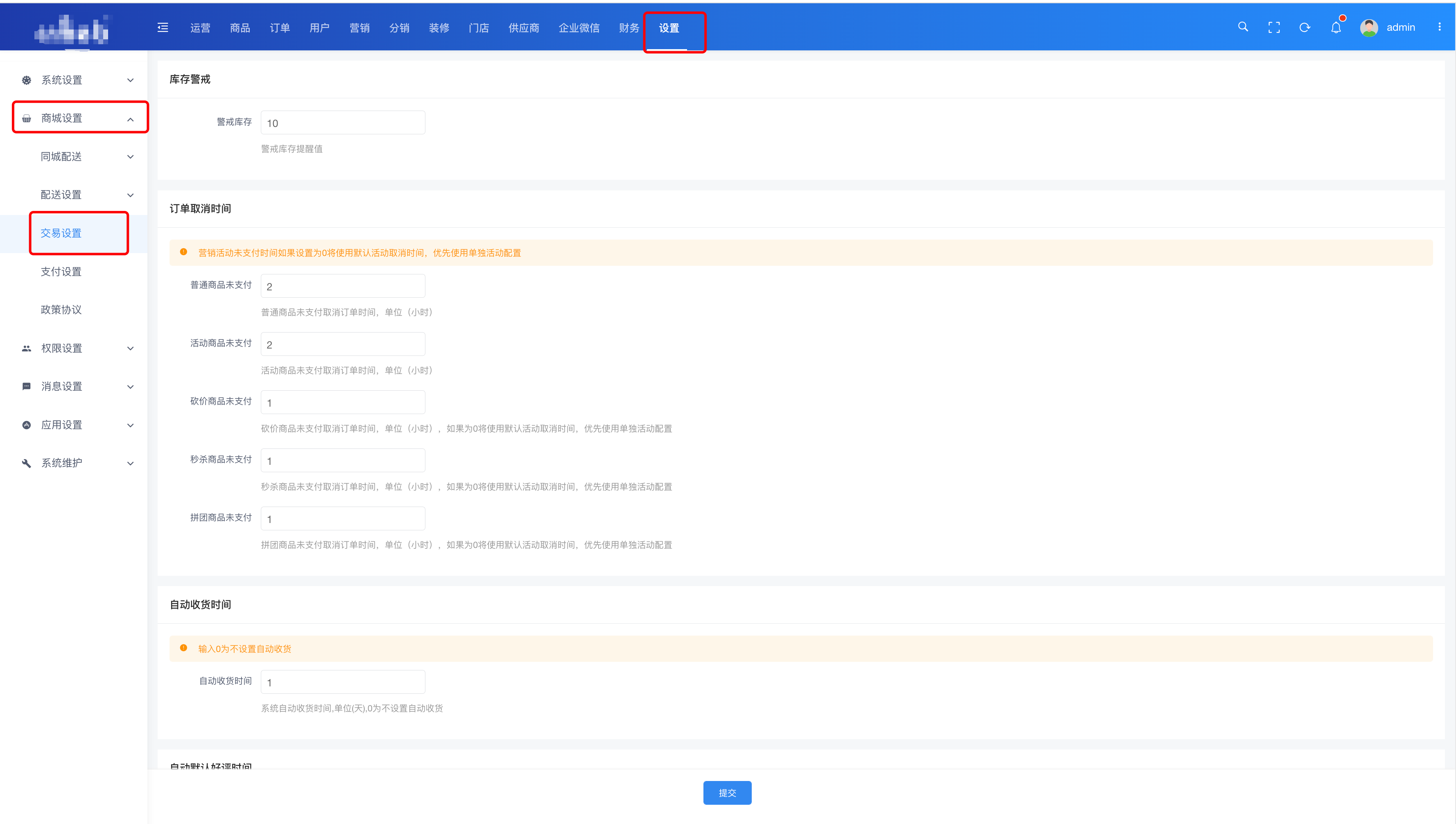Expand 系统设置 chevron
1456x824 pixels.
[x=131, y=80]
